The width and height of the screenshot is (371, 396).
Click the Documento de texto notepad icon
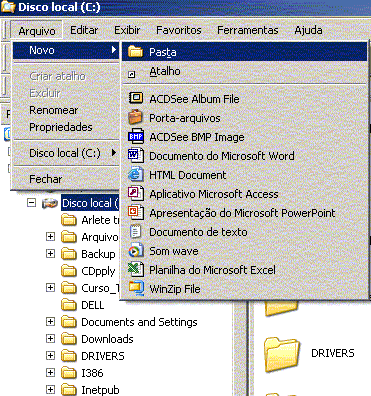(136, 231)
